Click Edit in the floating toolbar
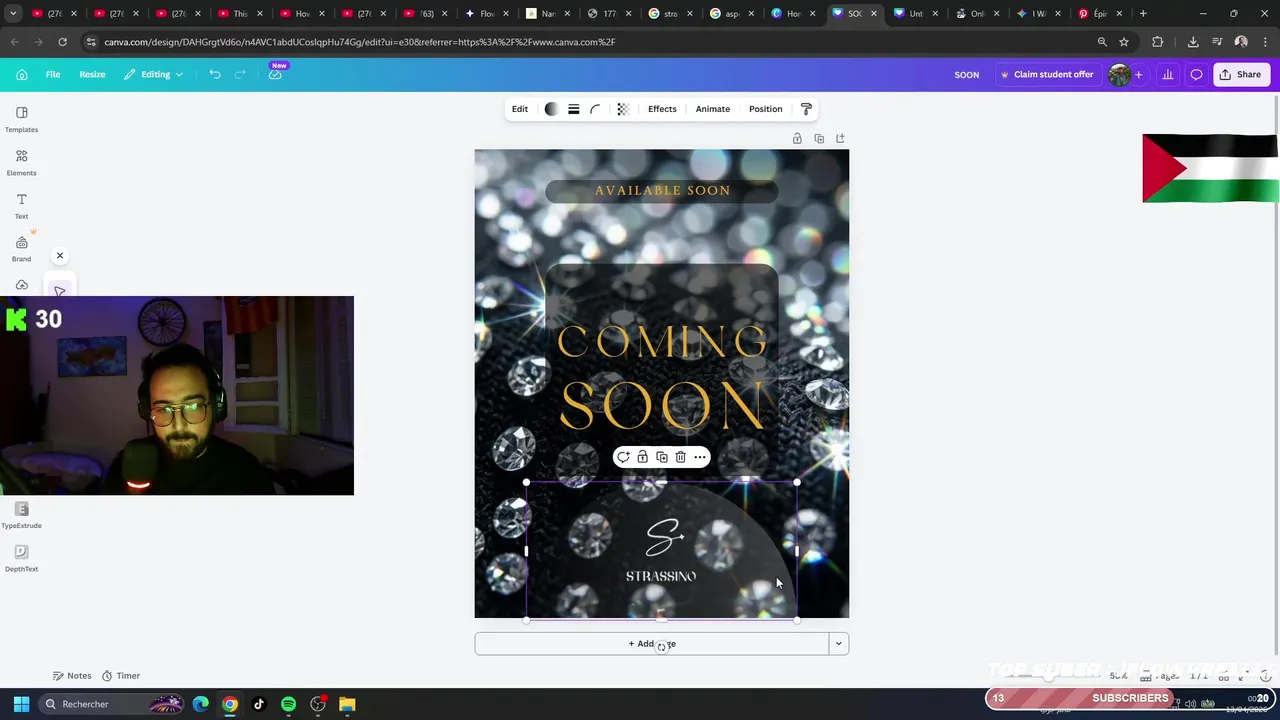1280x720 pixels. point(520,109)
